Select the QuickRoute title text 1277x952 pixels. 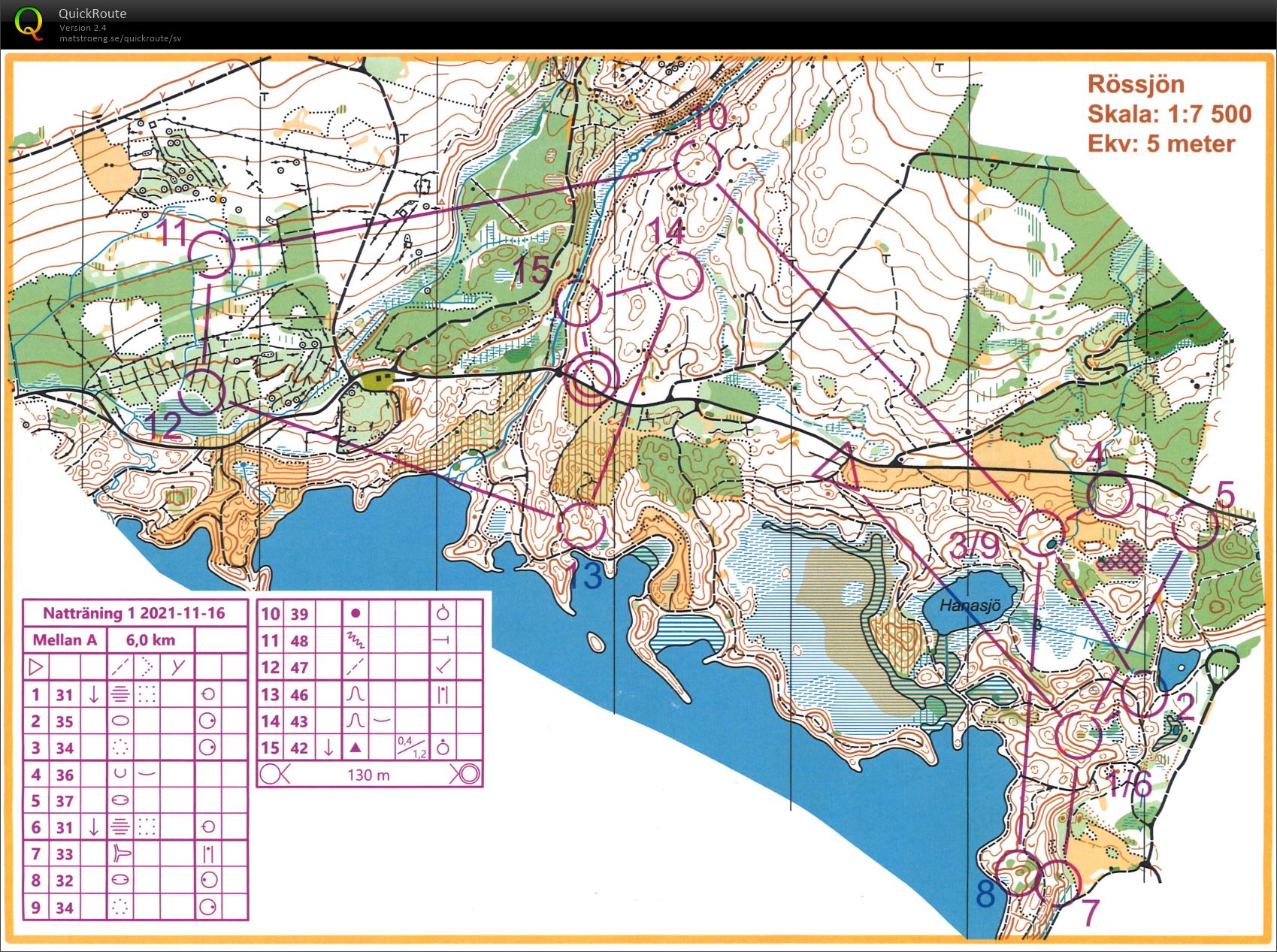click(x=92, y=14)
